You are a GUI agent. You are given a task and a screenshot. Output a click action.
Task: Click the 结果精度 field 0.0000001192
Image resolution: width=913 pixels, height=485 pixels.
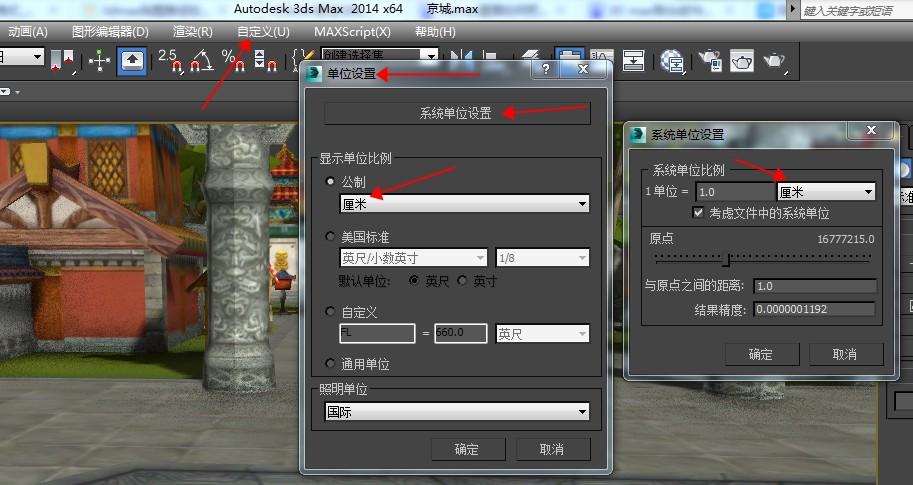point(815,309)
